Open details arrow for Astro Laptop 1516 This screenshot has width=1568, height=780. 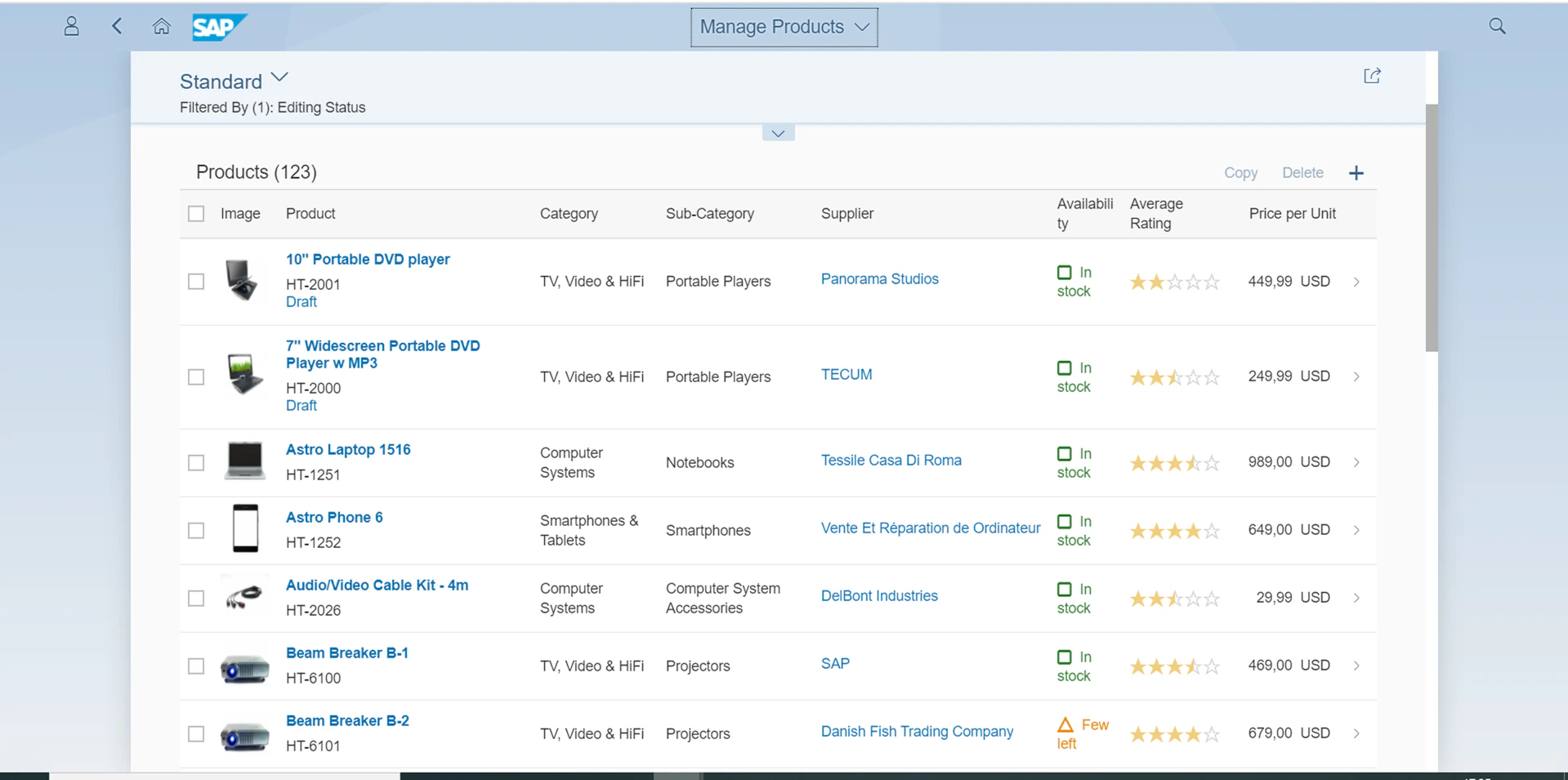(x=1356, y=462)
